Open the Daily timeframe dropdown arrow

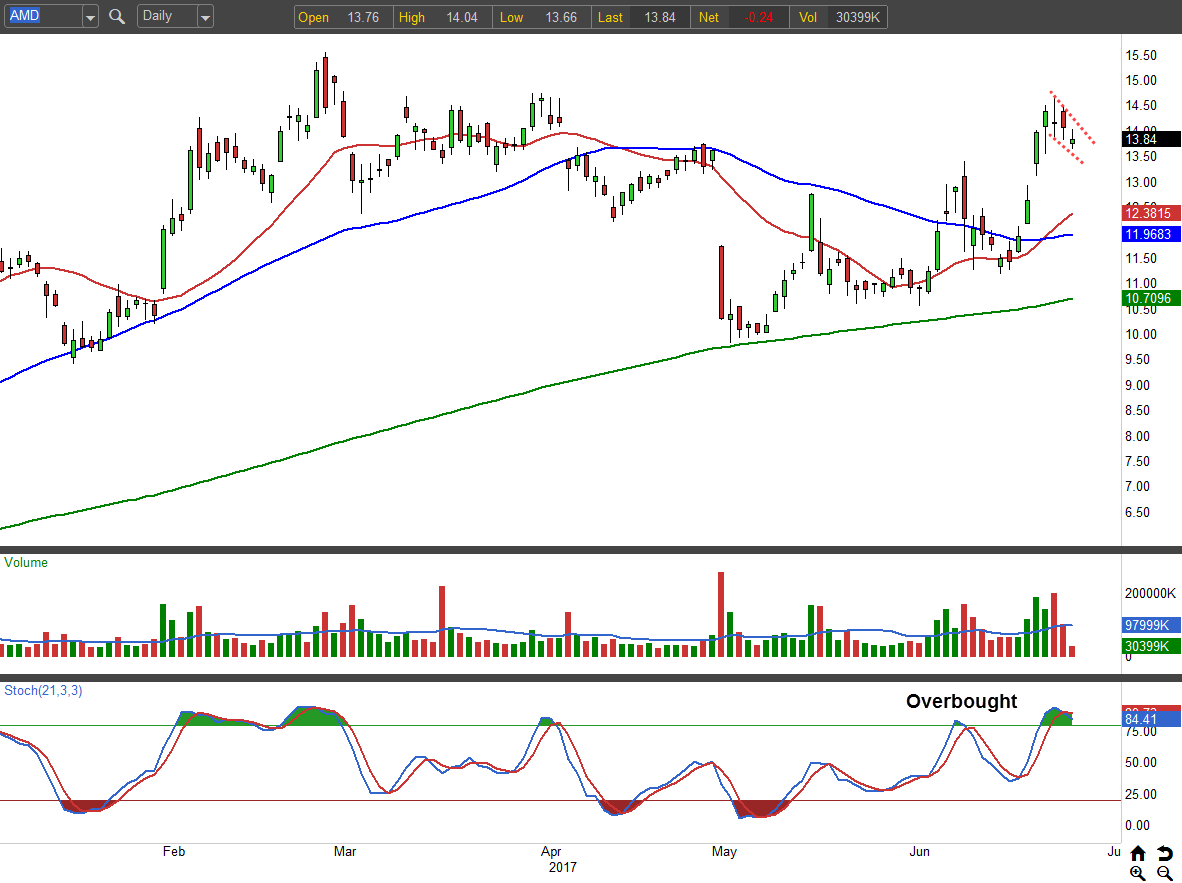tap(204, 17)
